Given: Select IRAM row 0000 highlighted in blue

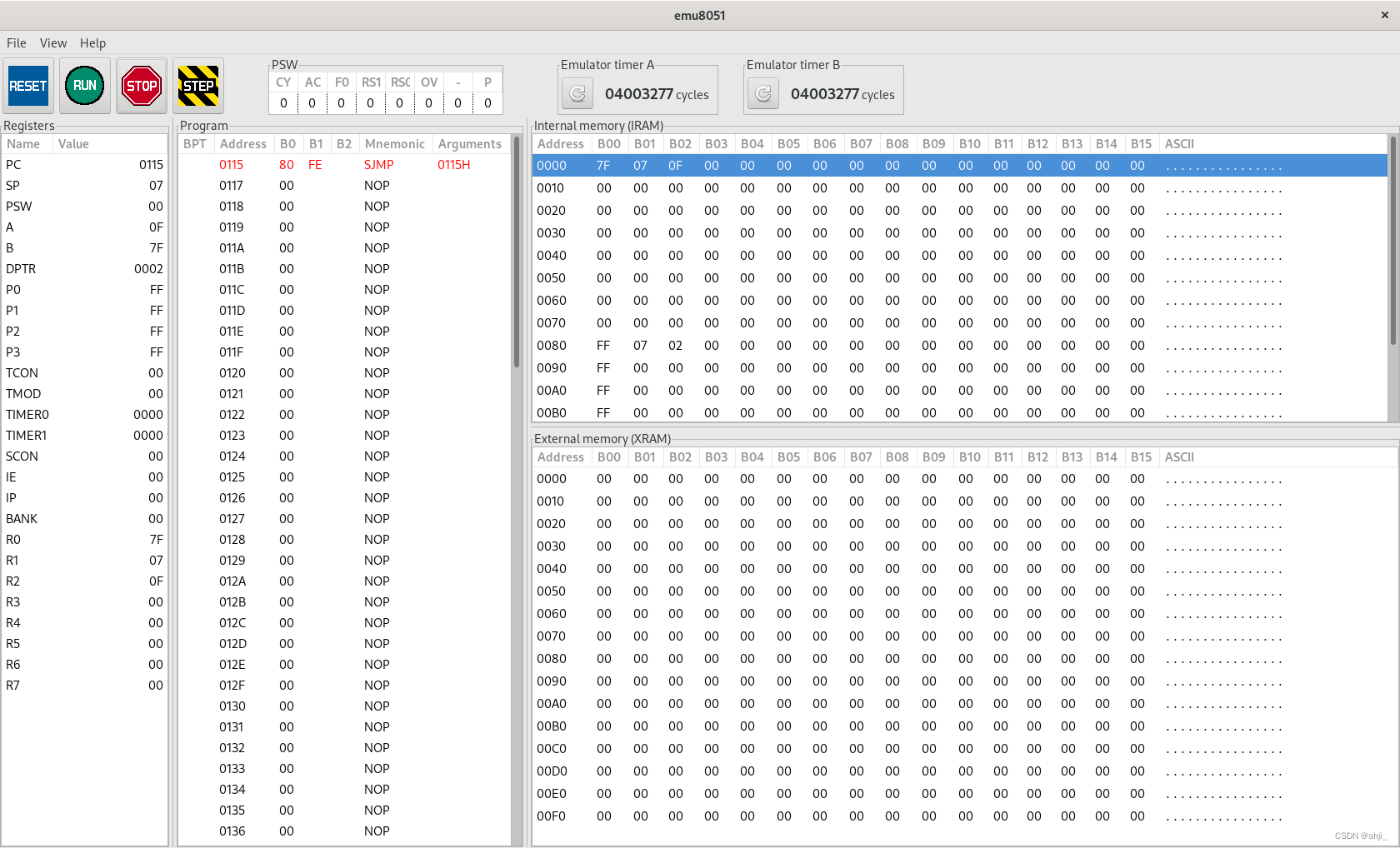Looking at the screenshot, I should 959,166.
